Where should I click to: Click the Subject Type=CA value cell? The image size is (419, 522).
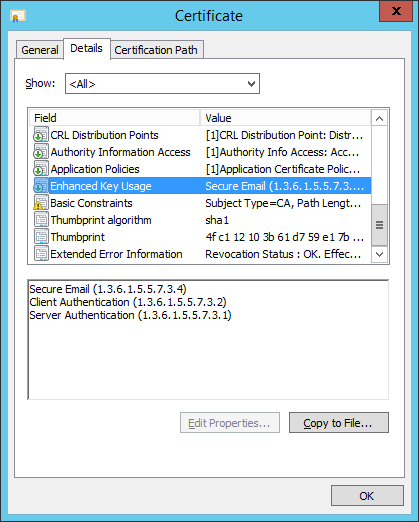283,203
